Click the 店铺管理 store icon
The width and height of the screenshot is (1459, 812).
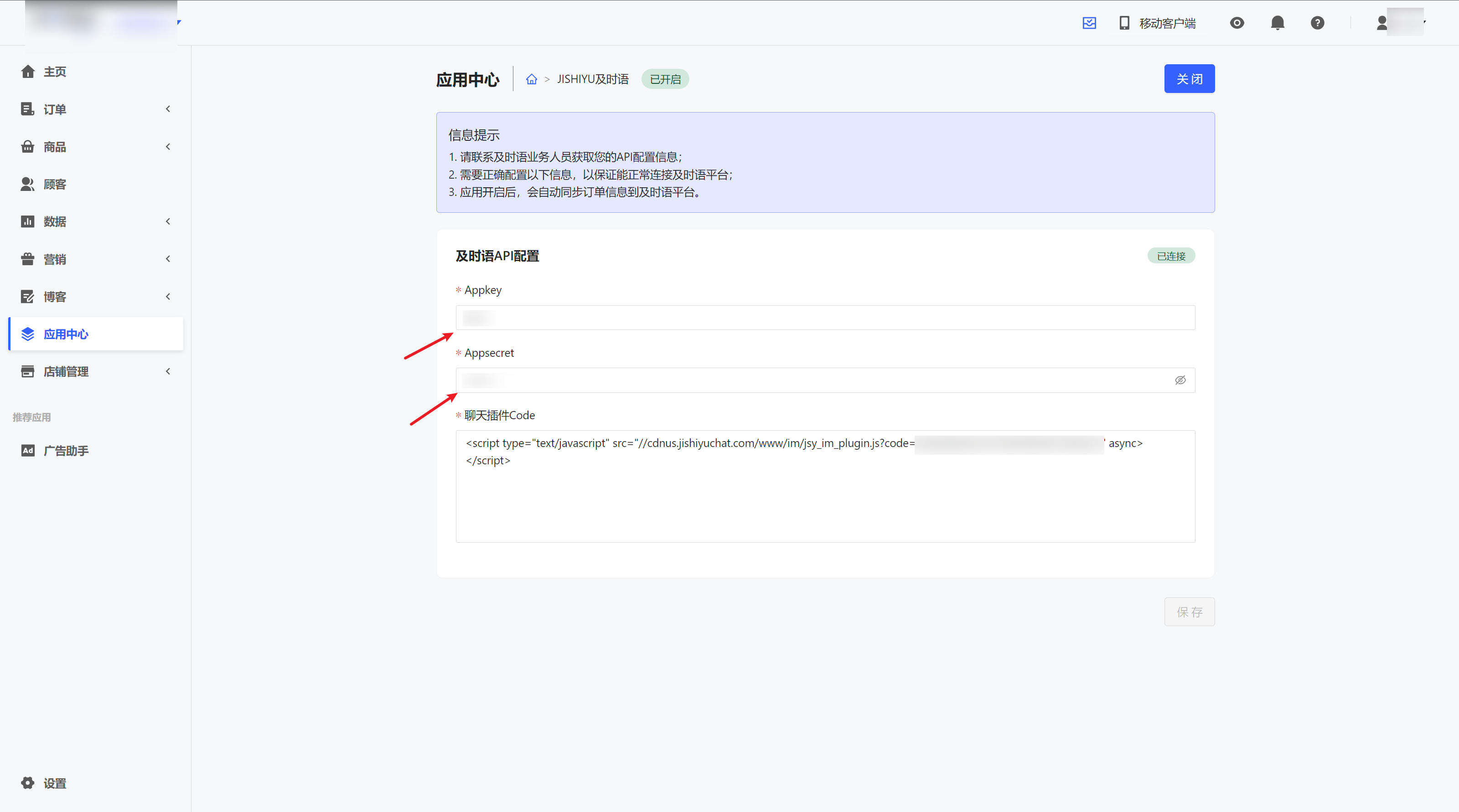(27, 371)
